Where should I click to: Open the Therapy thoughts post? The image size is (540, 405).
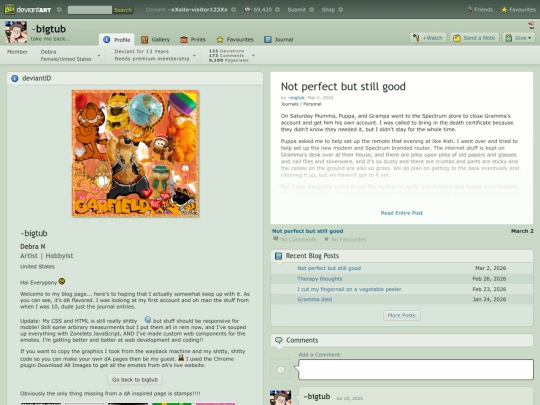click(x=320, y=279)
